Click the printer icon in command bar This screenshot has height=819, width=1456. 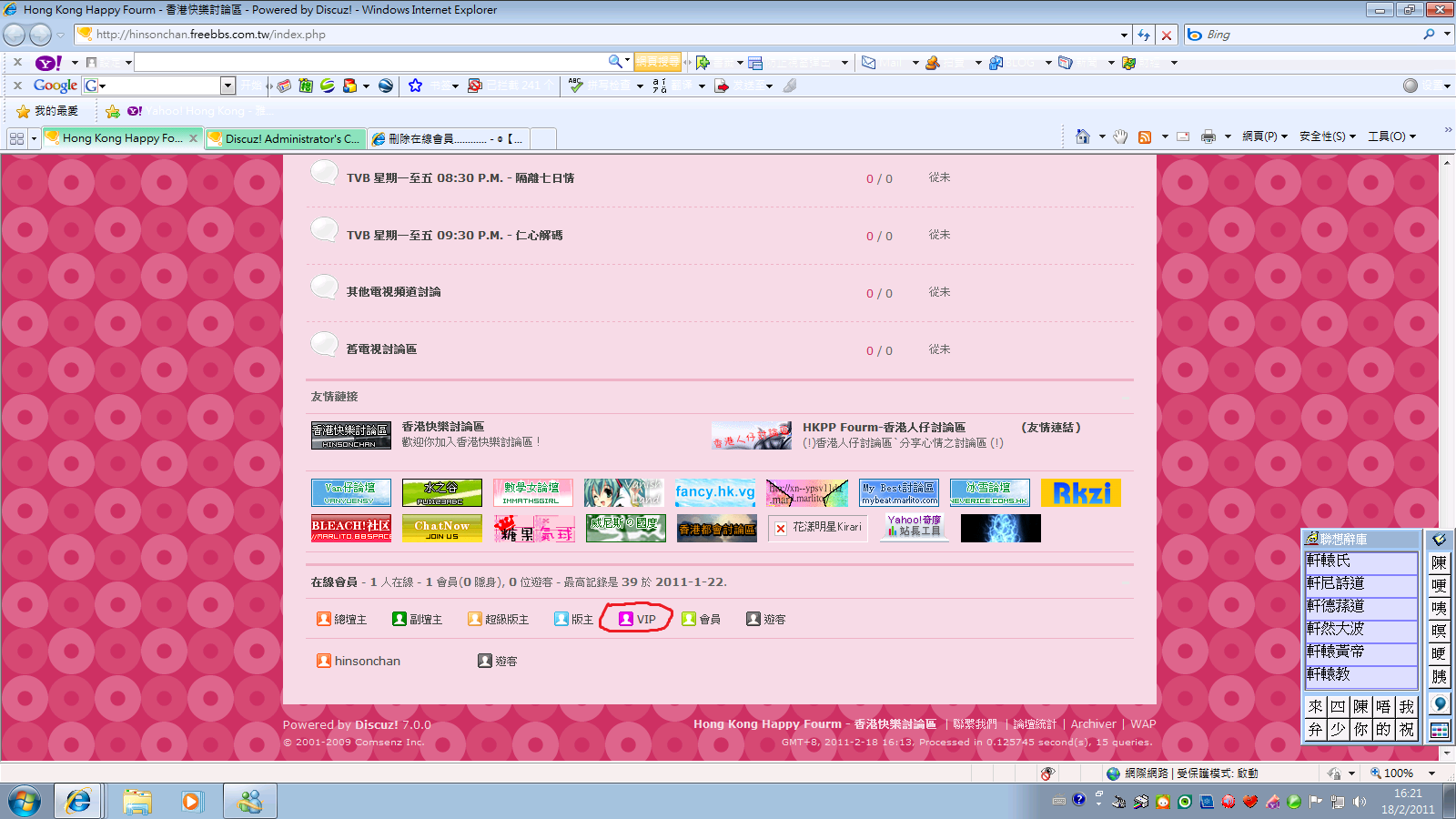1208,136
